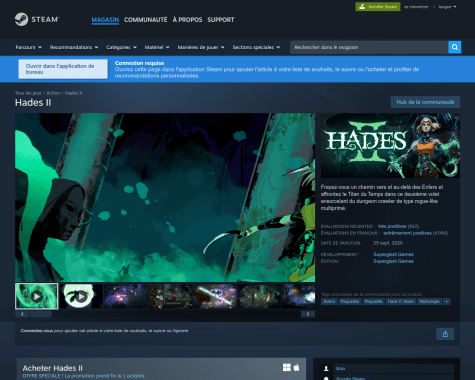Click in the store search field
This screenshot has height=380, width=475.
tap(369, 47)
